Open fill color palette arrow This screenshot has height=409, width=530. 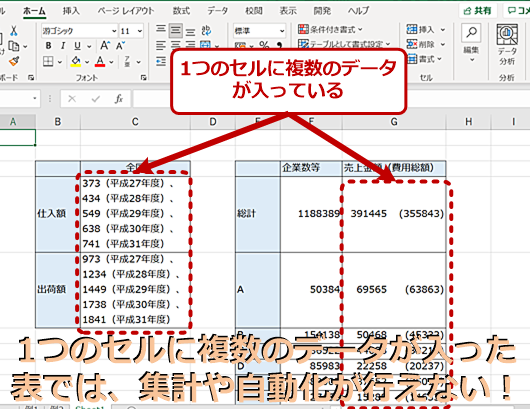coord(87,62)
